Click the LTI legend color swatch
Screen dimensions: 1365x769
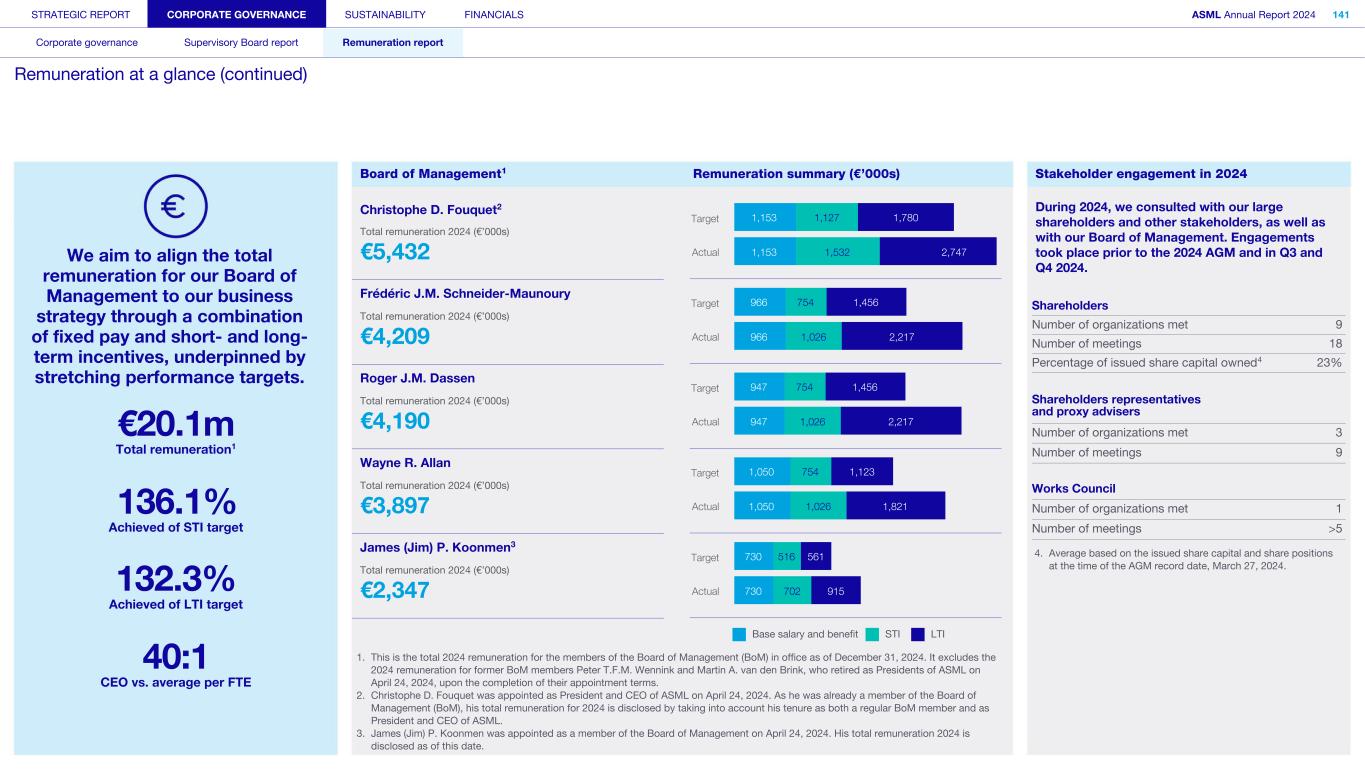pyautogui.click(x=918, y=634)
